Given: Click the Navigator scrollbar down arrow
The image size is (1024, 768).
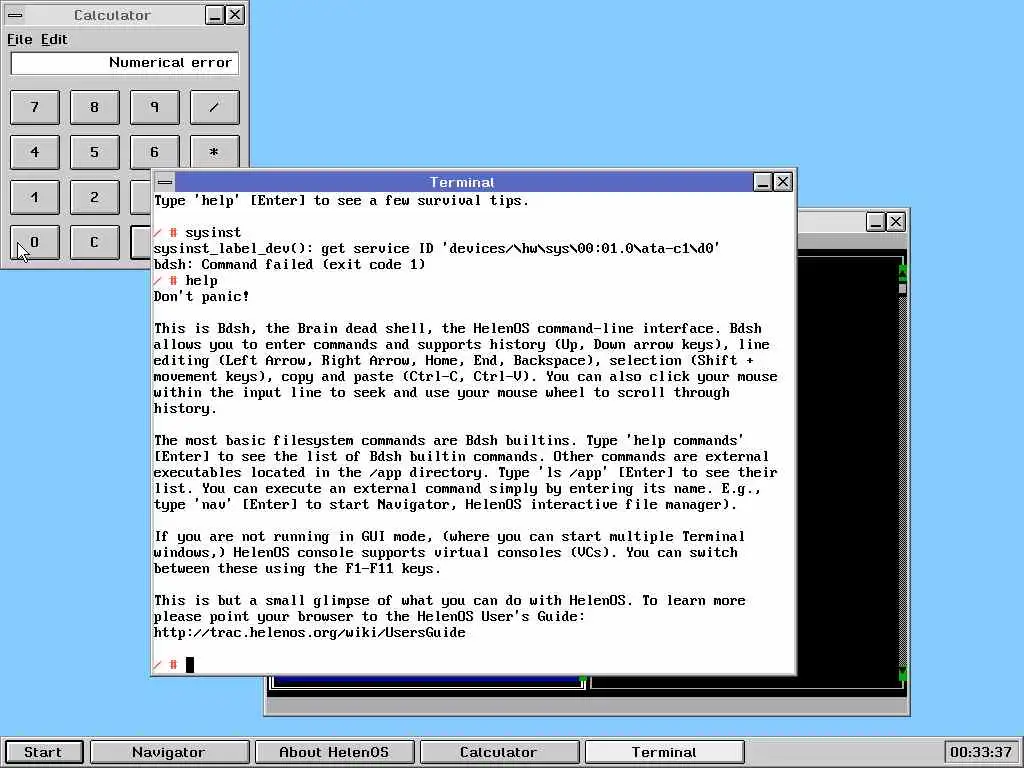Looking at the screenshot, I should point(903,674).
